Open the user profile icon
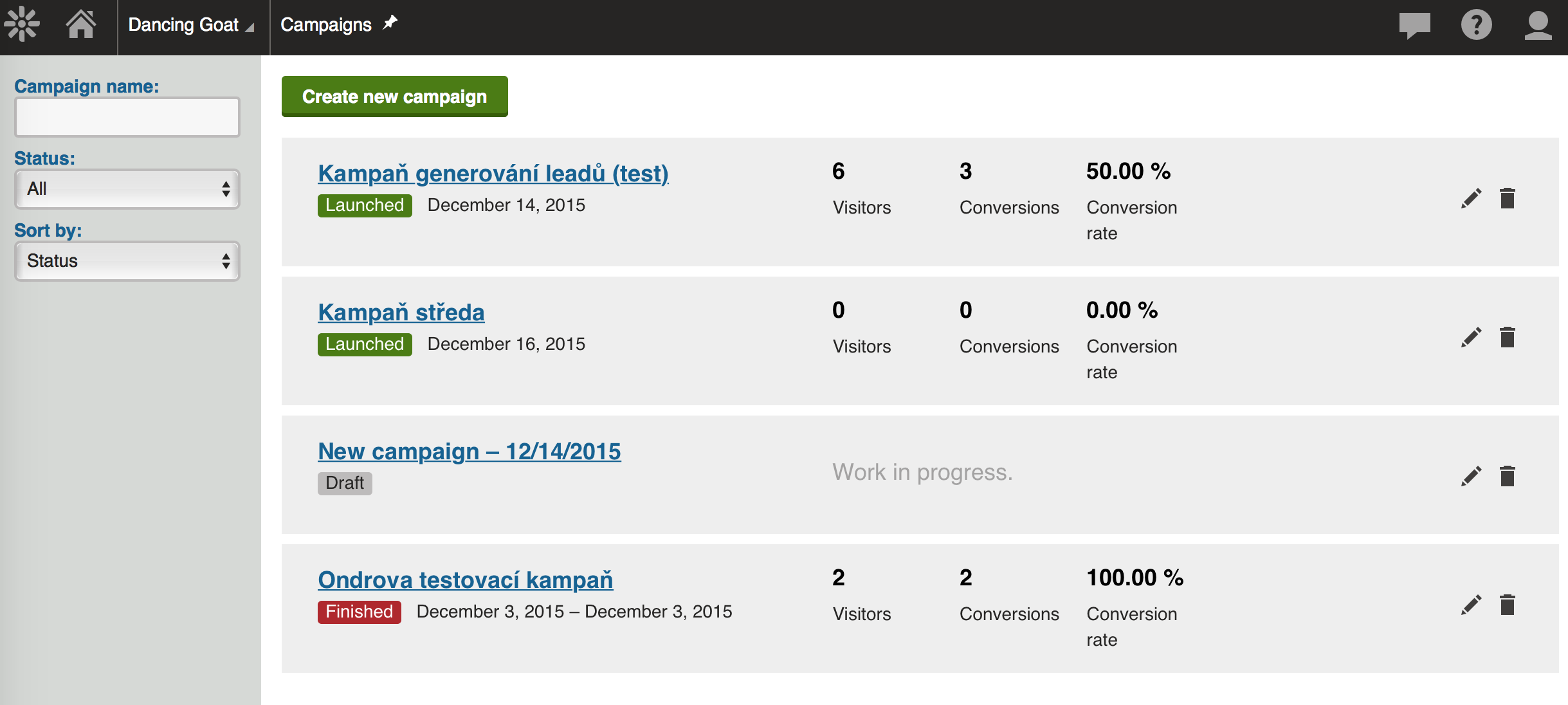The image size is (1568, 705). (x=1538, y=26)
